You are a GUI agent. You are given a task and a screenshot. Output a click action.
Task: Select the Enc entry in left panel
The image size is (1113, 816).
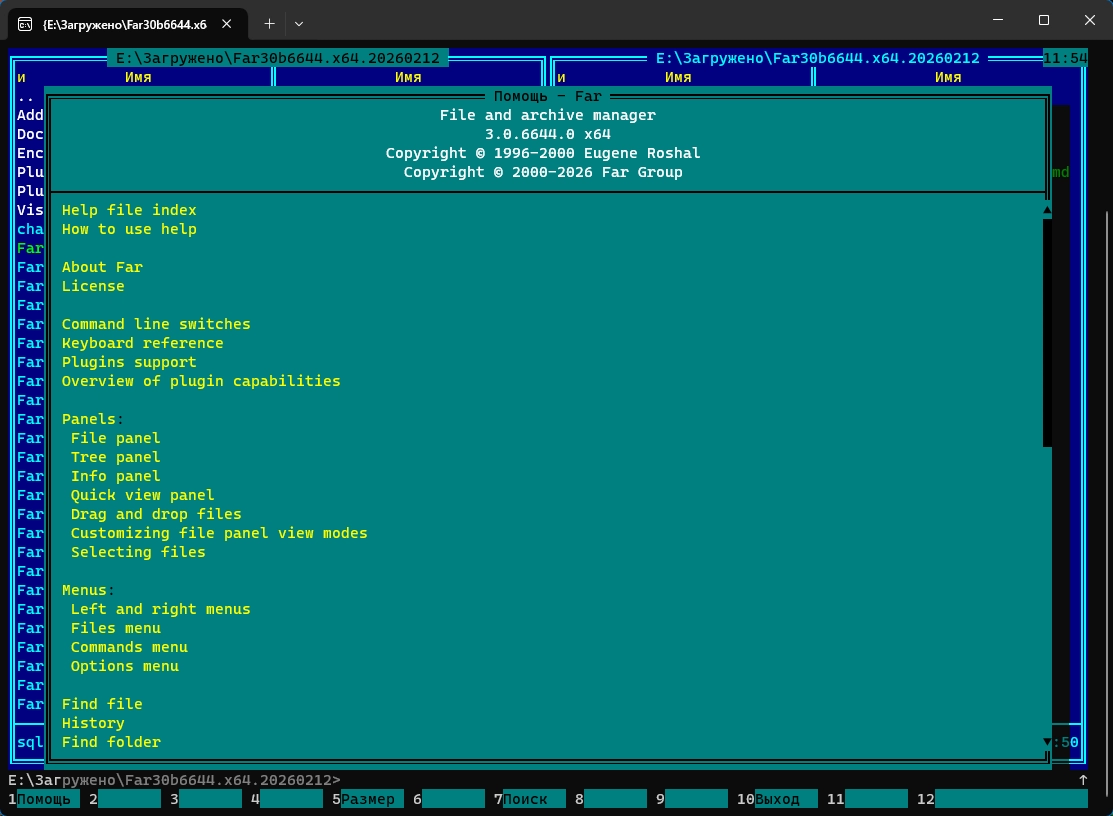coord(30,153)
